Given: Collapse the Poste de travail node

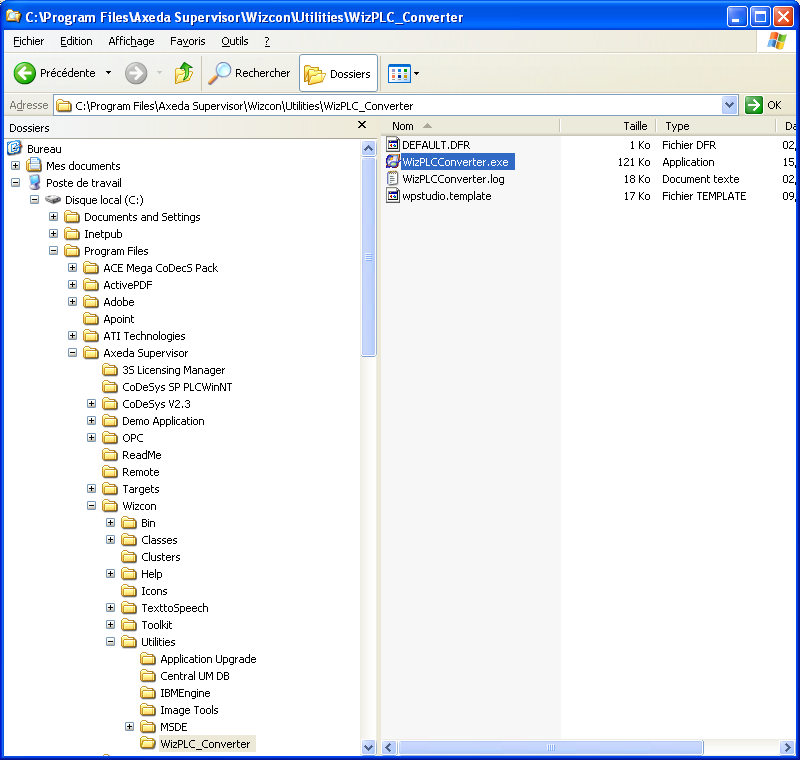Looking at the screenshot, I should pyautogui.click(x=15, y=183).
